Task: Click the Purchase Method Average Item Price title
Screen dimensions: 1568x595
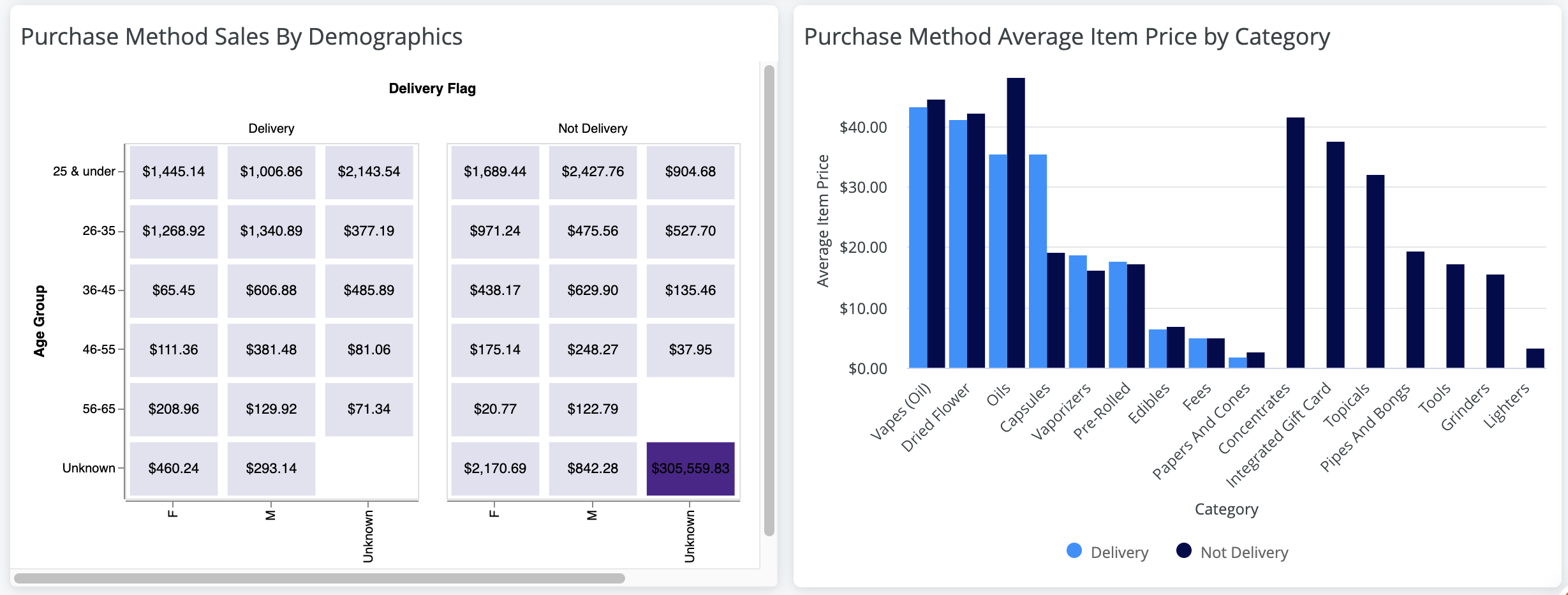Action: point(1067,37)
